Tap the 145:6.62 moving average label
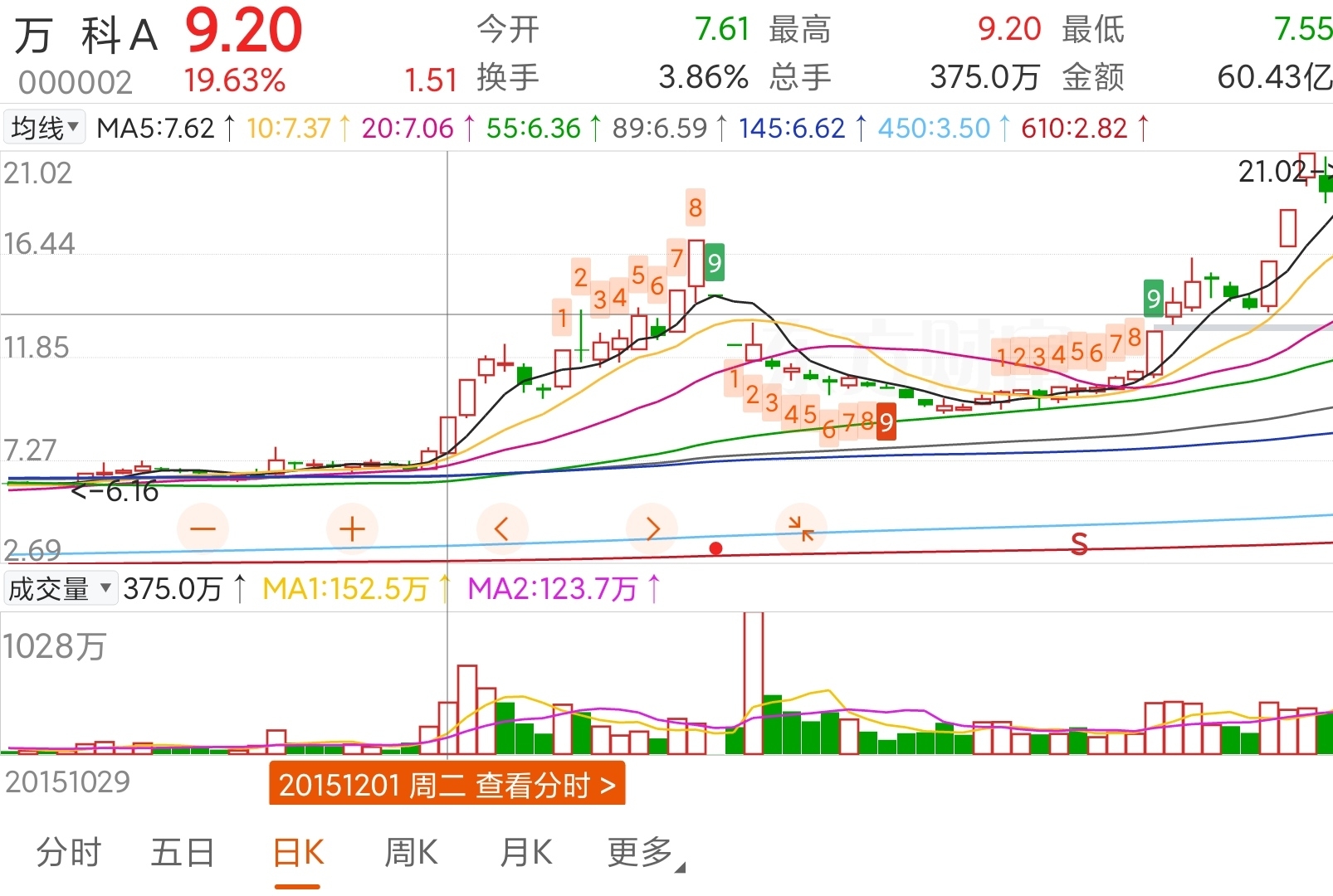Image resolution: width=1333 pixels, height=896 pixels. click(792, 128)
